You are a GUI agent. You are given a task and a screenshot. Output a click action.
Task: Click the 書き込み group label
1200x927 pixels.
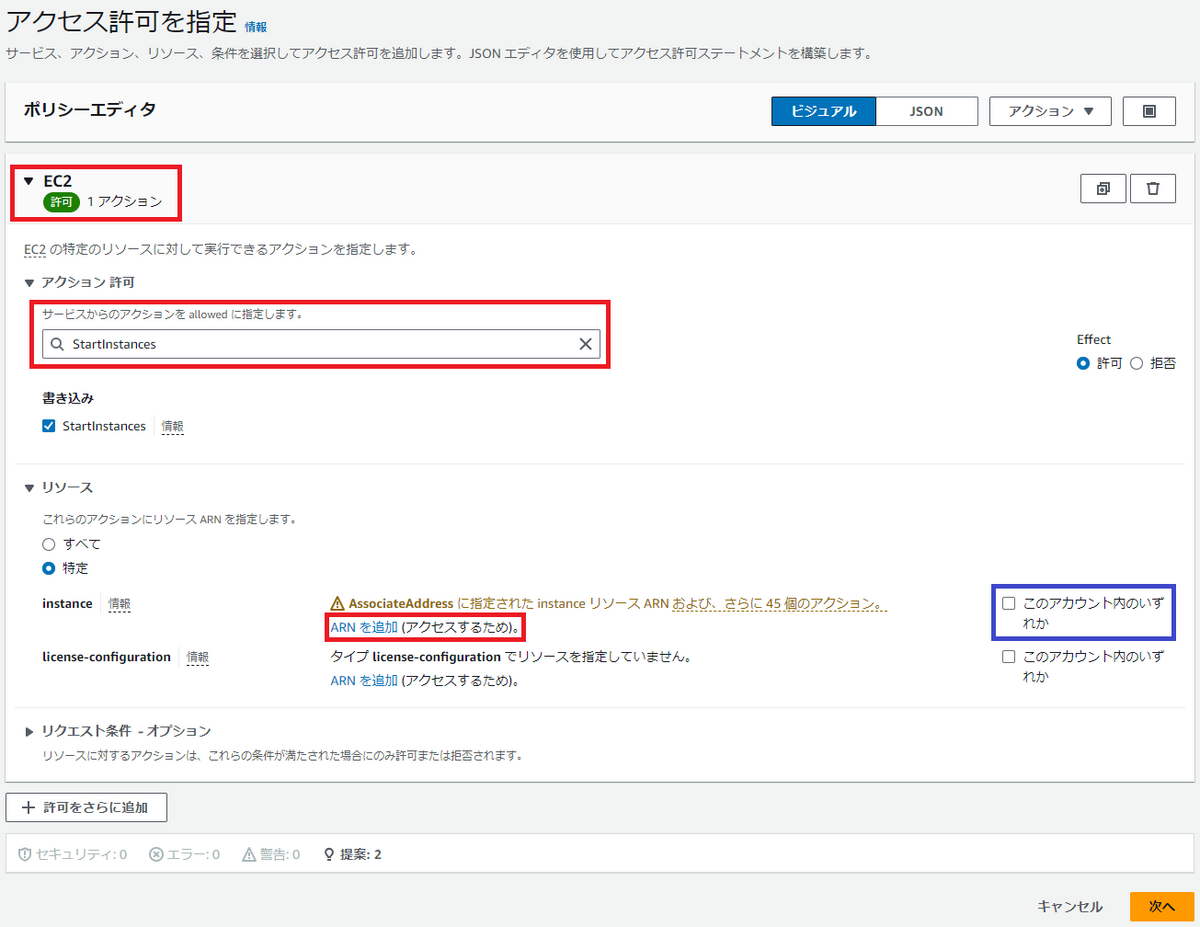[68, 398]
